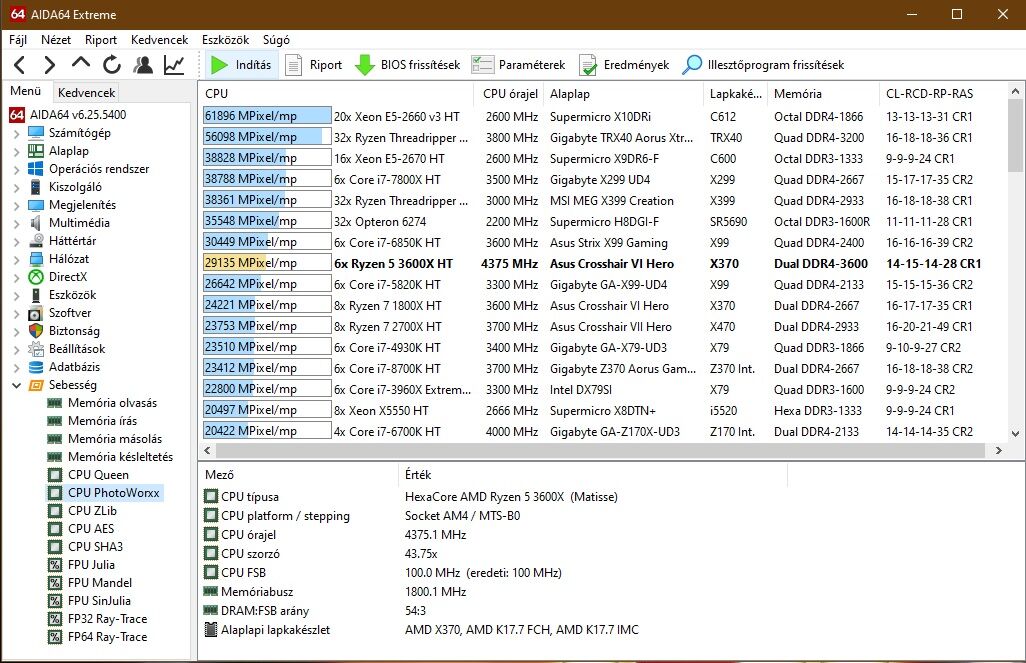The width and height of the screenshot is (1026, 663).
Task: Open FPU Mandel benchmark
Action: 99,583
